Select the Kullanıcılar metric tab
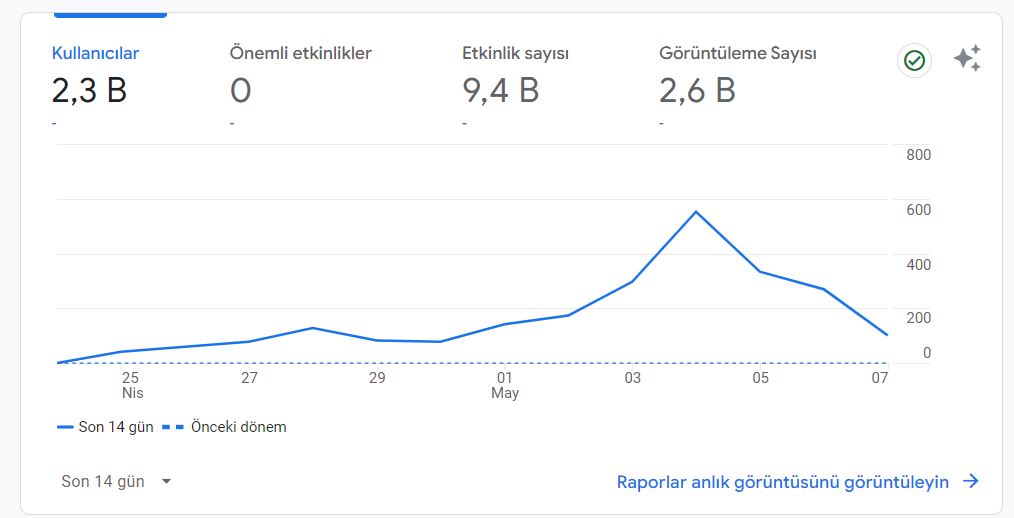This screenshot has height=518, width=1014. coord(96,53)
